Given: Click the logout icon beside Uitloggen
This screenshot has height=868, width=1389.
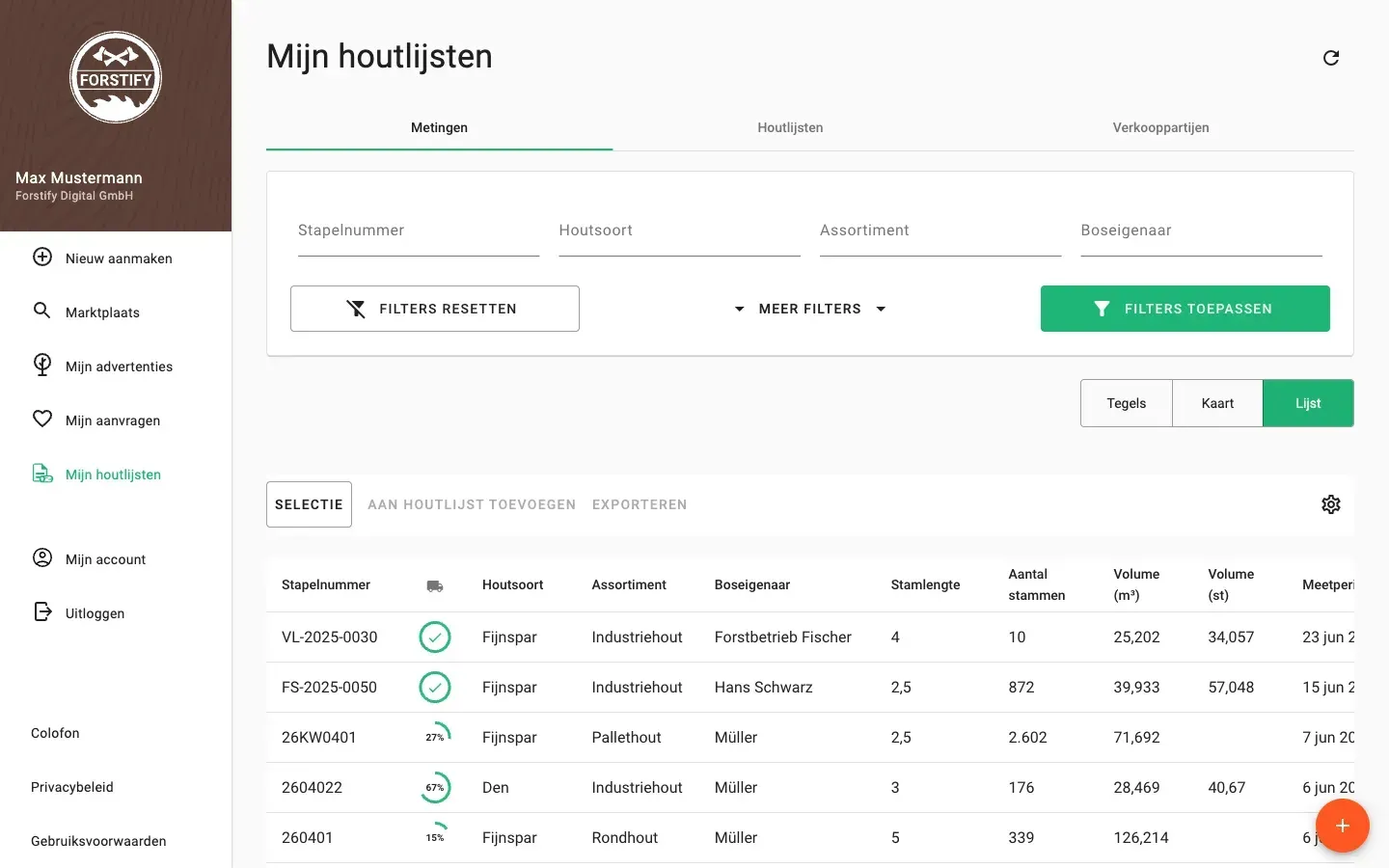Looking at the screenshot, I should point(42,611).
